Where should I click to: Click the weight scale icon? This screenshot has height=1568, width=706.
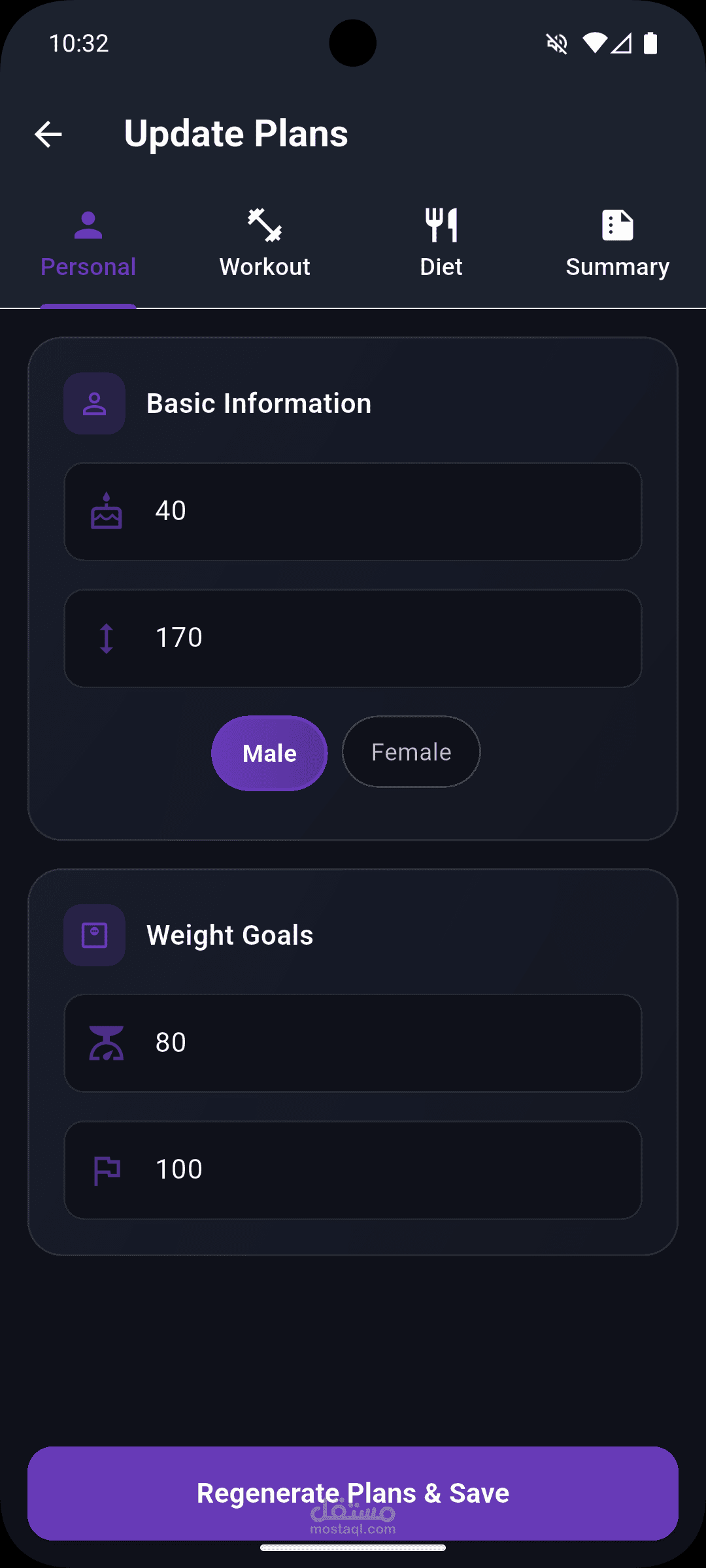point(107,1043)
